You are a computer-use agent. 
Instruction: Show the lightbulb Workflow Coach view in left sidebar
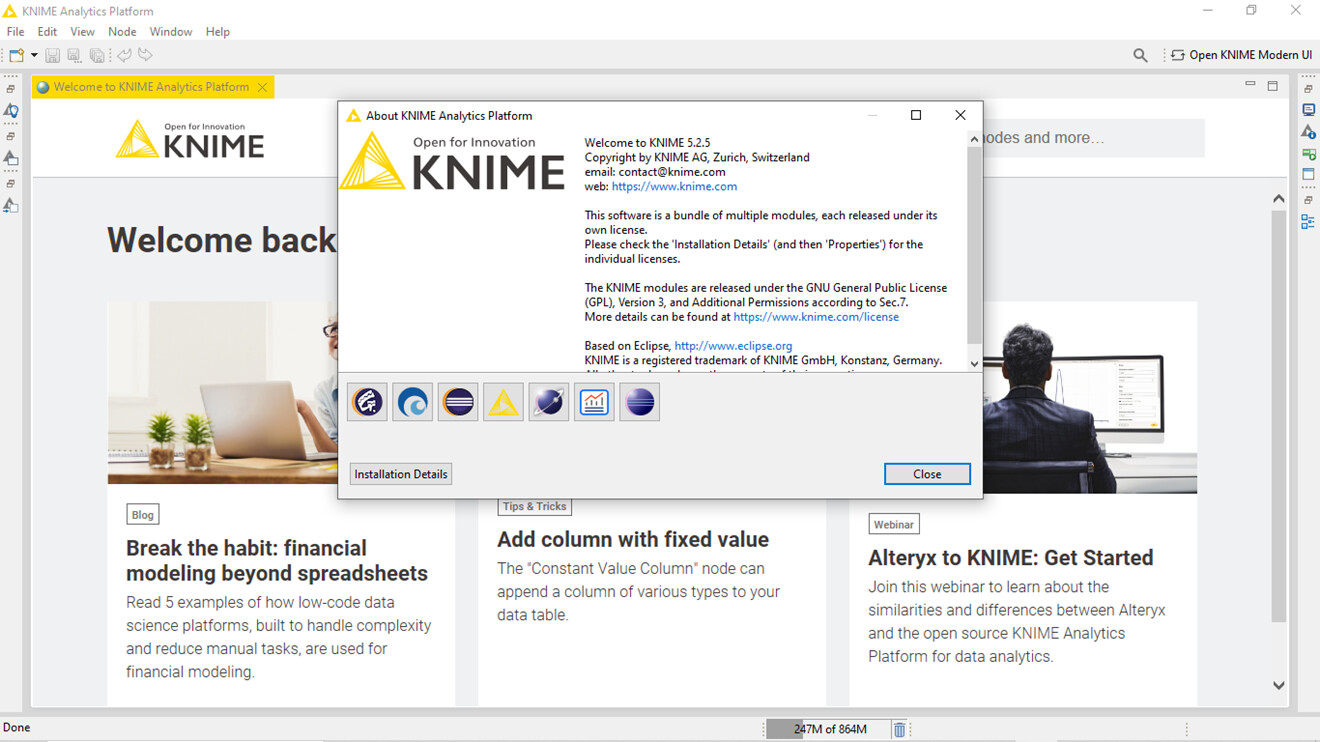click(11, 111)
